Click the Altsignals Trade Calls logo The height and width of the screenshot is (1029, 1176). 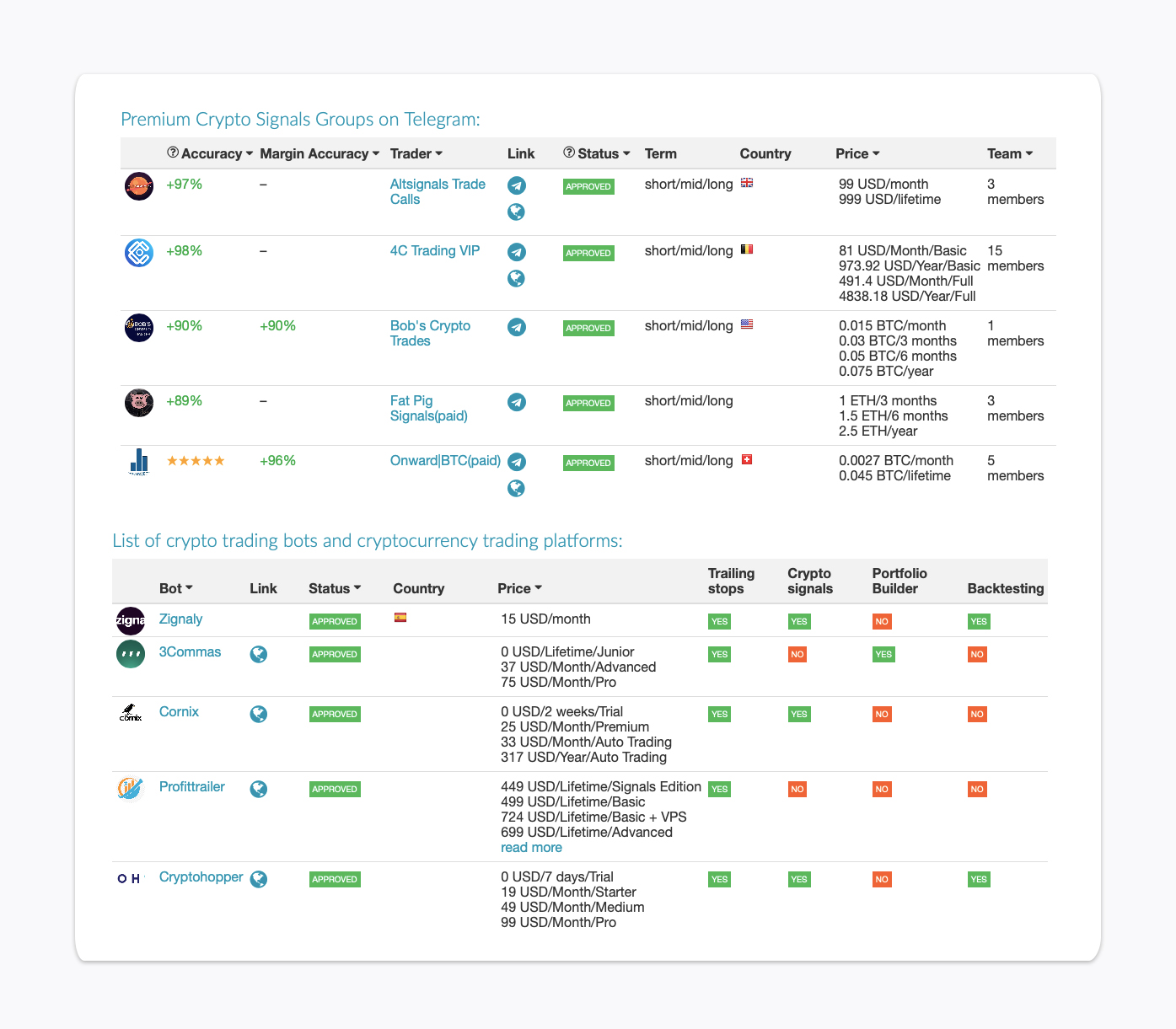coord(139,186)
